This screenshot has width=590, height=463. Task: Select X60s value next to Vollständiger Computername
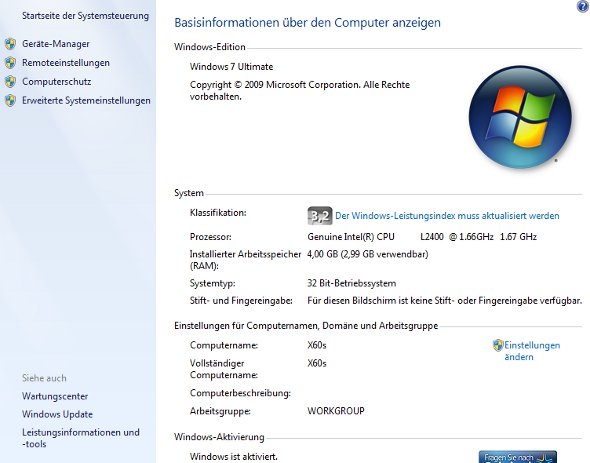[x=316, y=363]
